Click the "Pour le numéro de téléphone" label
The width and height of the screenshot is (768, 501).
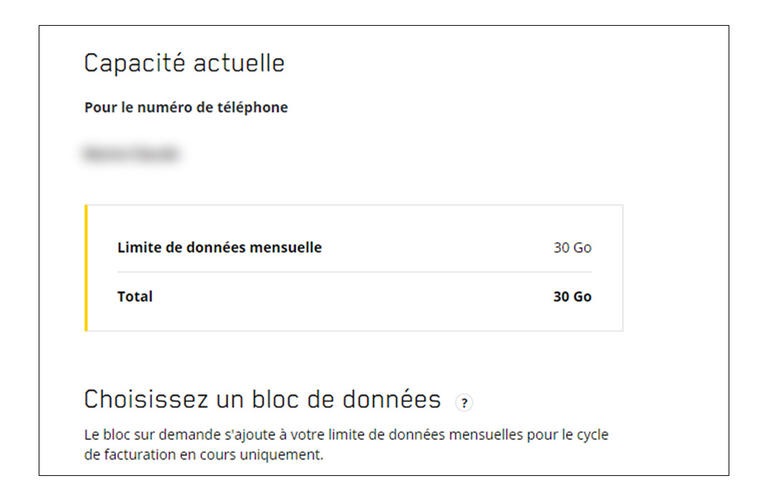tap(185, 107)
